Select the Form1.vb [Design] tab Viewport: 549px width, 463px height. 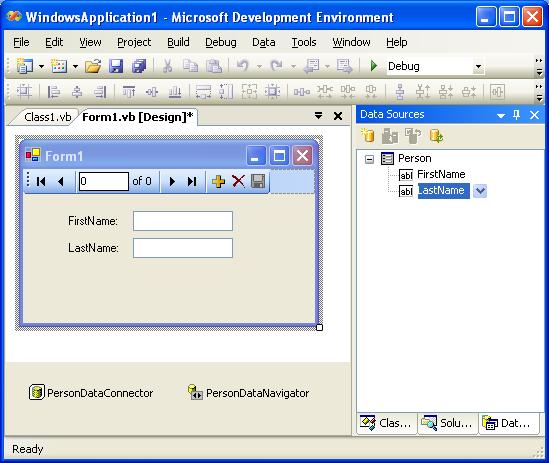(x=138, y=117)
